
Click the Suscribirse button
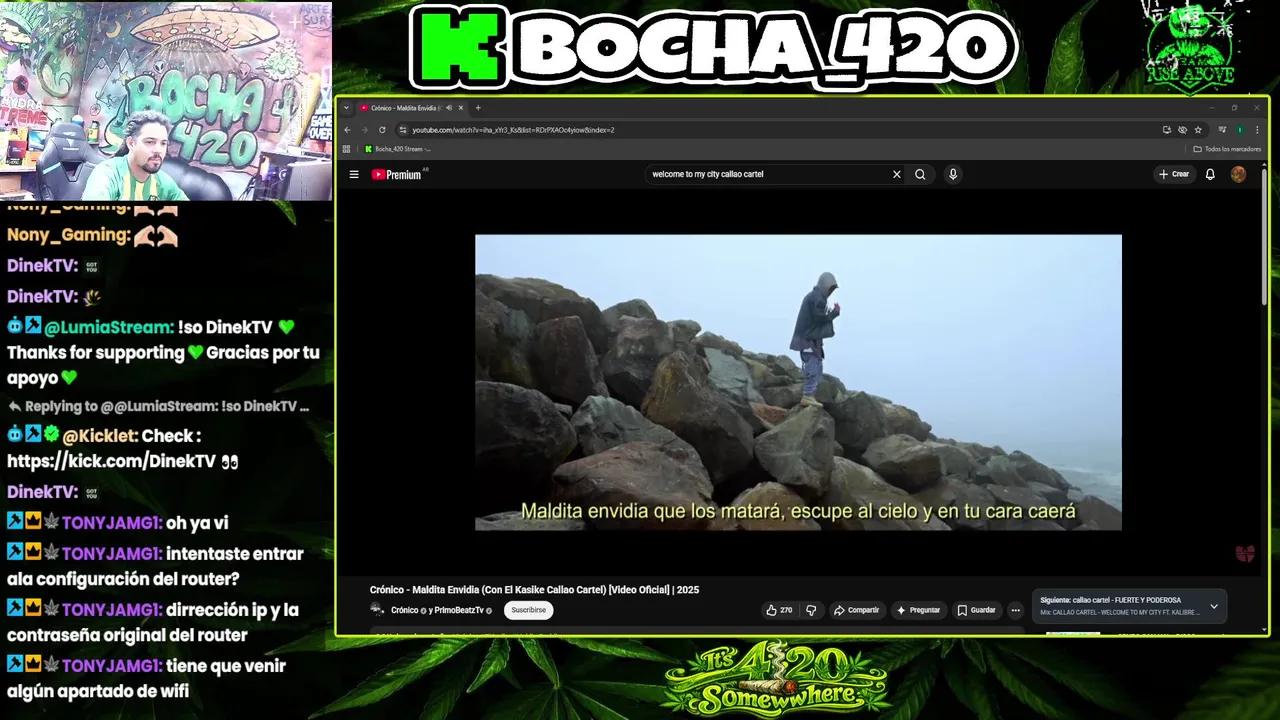(529, 610)
